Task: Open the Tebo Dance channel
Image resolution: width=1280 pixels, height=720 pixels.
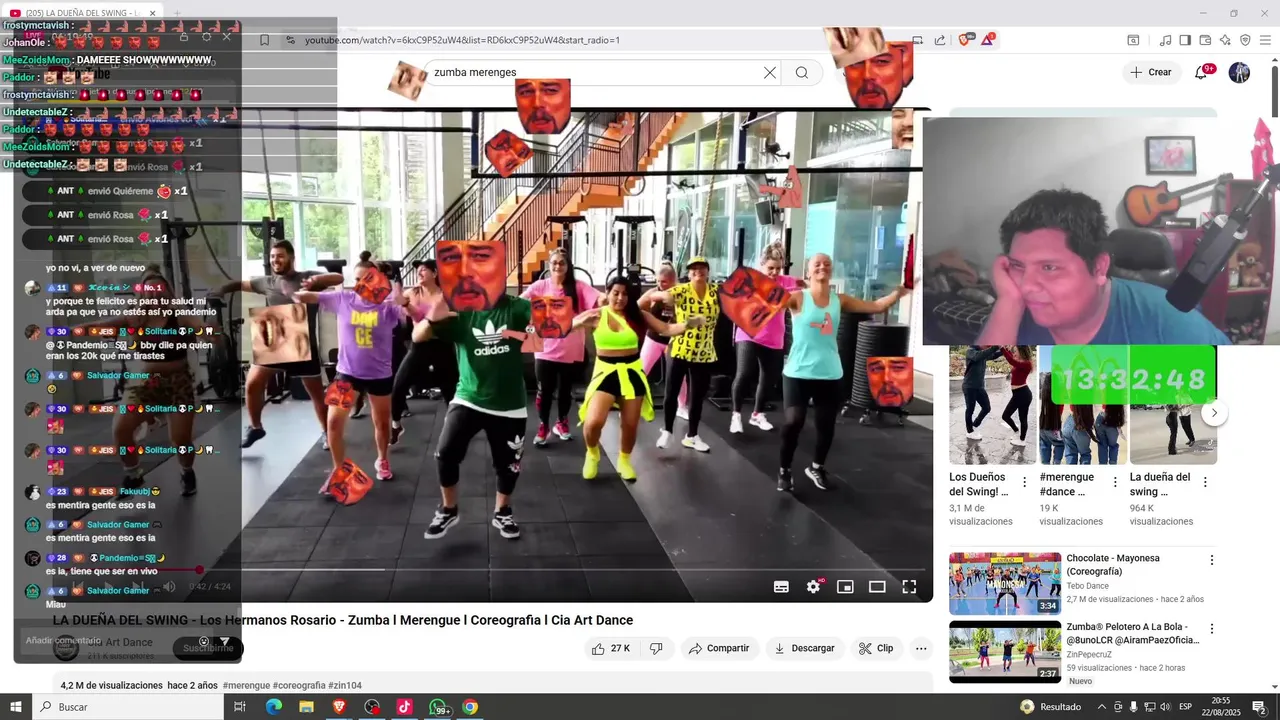Action: click(x=1087, y=586)
